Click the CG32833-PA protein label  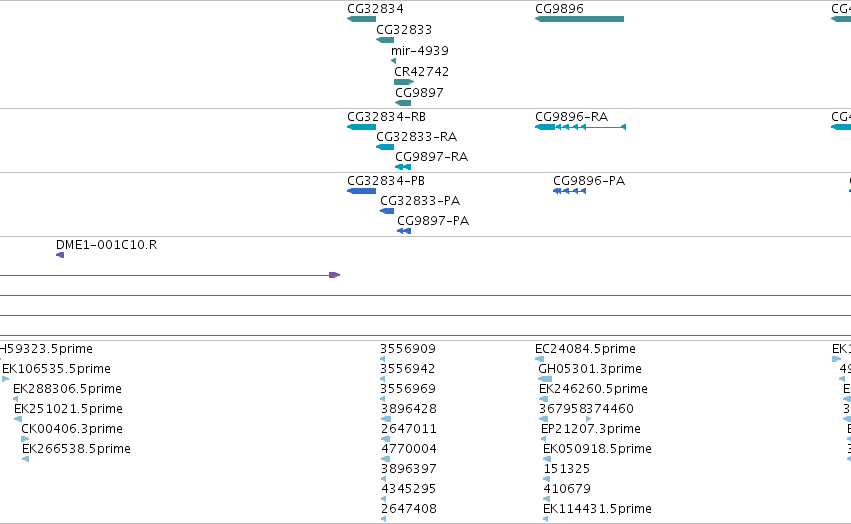[x=420, y=201]
